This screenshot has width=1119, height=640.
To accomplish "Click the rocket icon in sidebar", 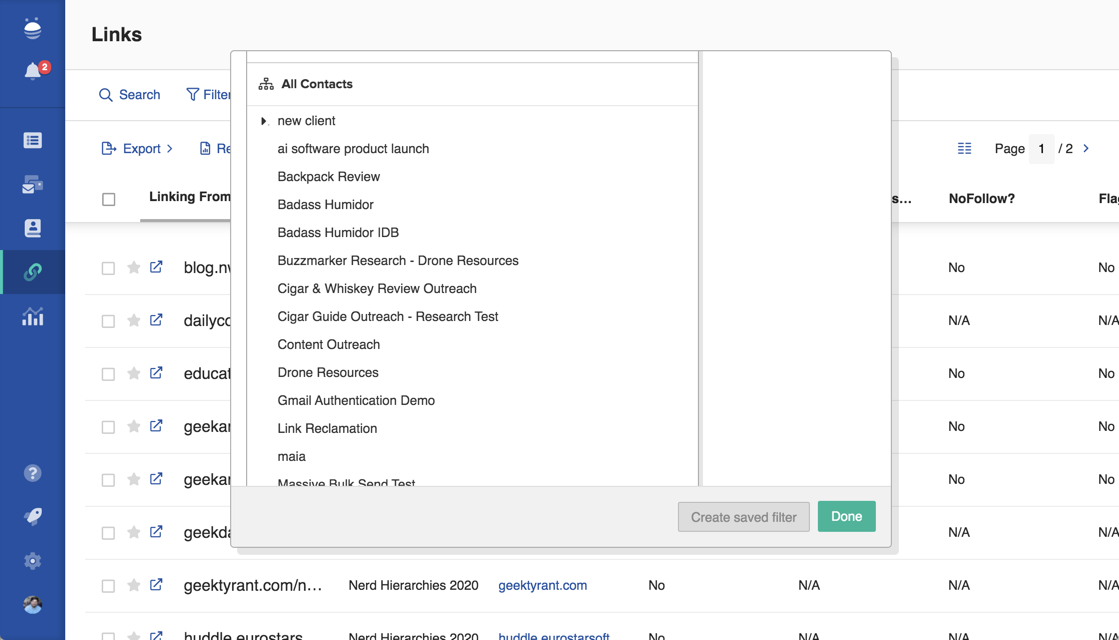I will (x=33, y=517).
